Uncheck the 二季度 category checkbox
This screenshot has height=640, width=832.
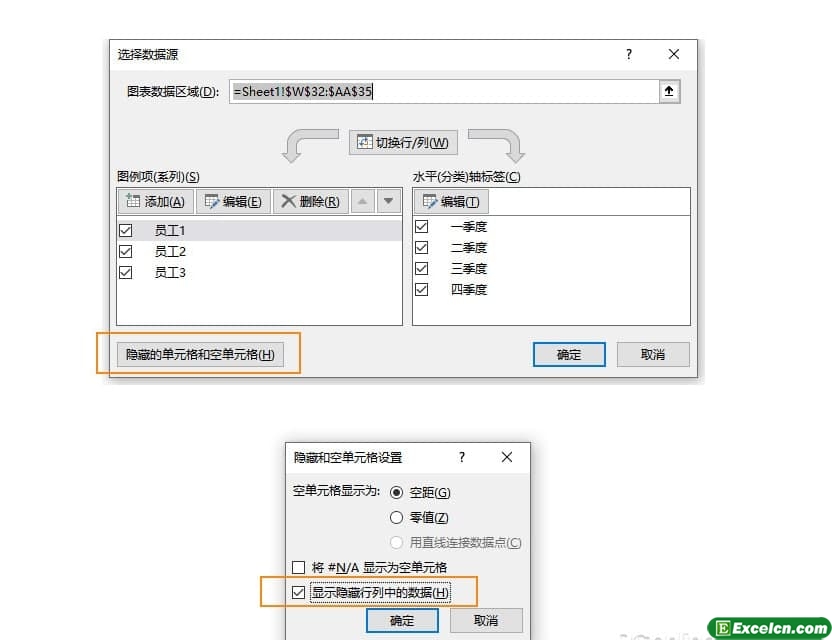[x=422, y=248]
